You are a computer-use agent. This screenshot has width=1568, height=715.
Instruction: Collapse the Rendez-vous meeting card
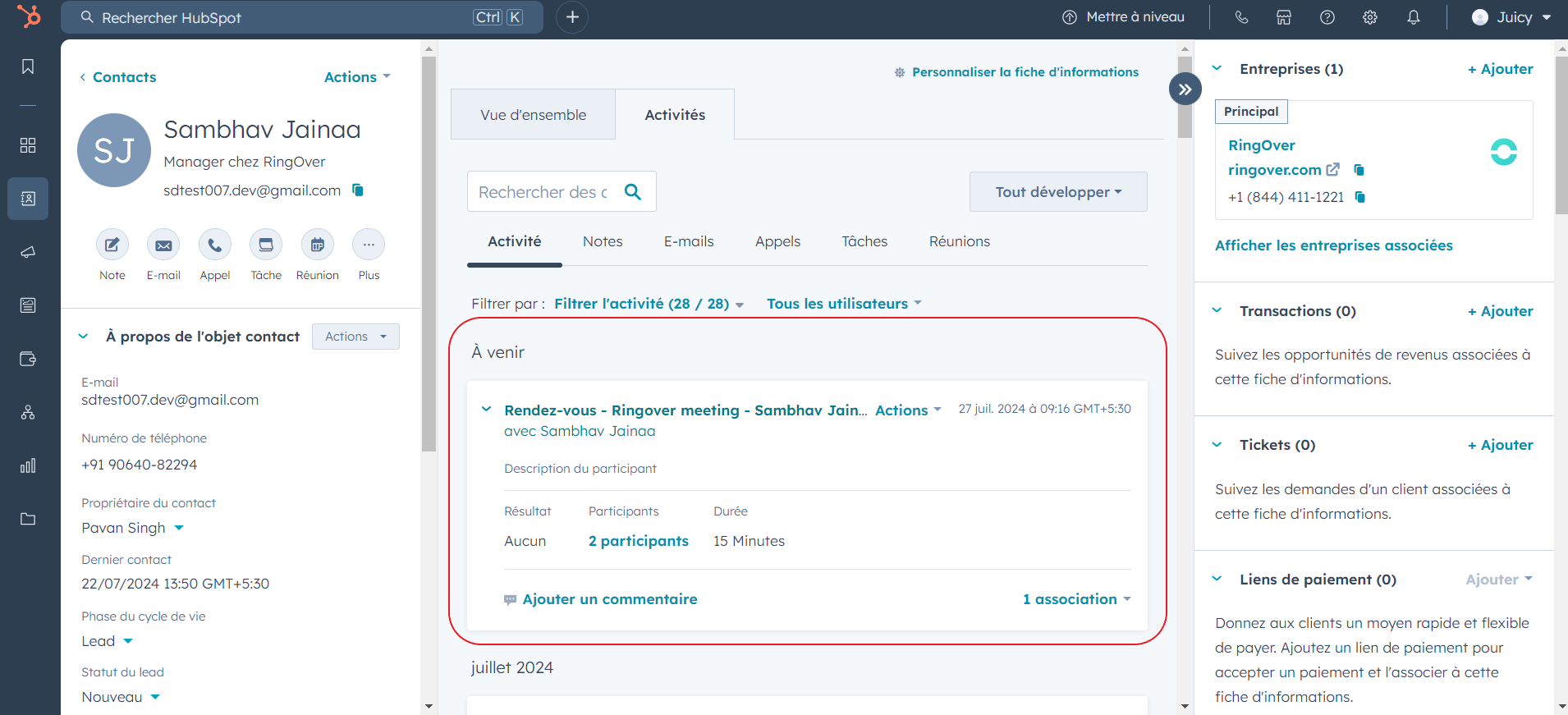tap(486, 409)
